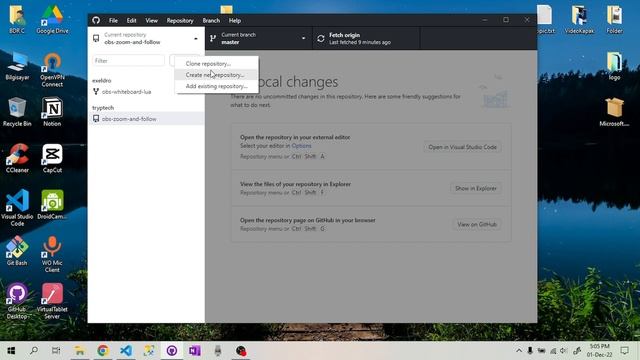Open the logo desktop folder icon
Screen dimensions: 640x360
614,66
